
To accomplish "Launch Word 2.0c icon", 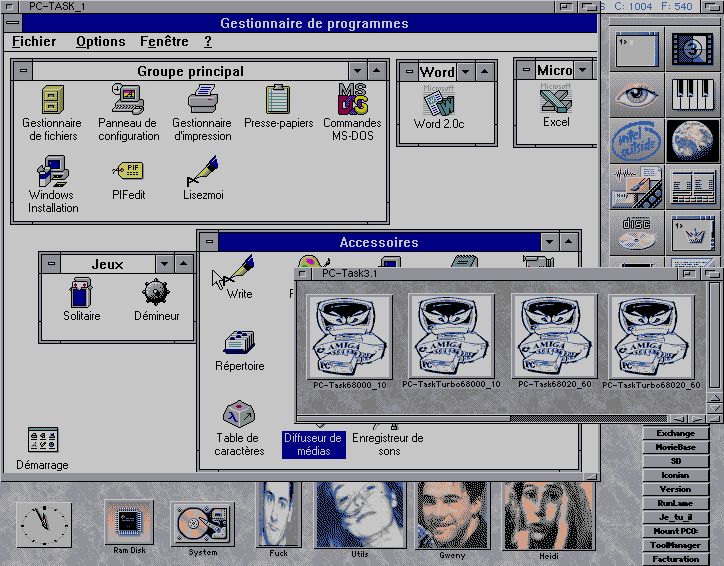I will 439,101.
